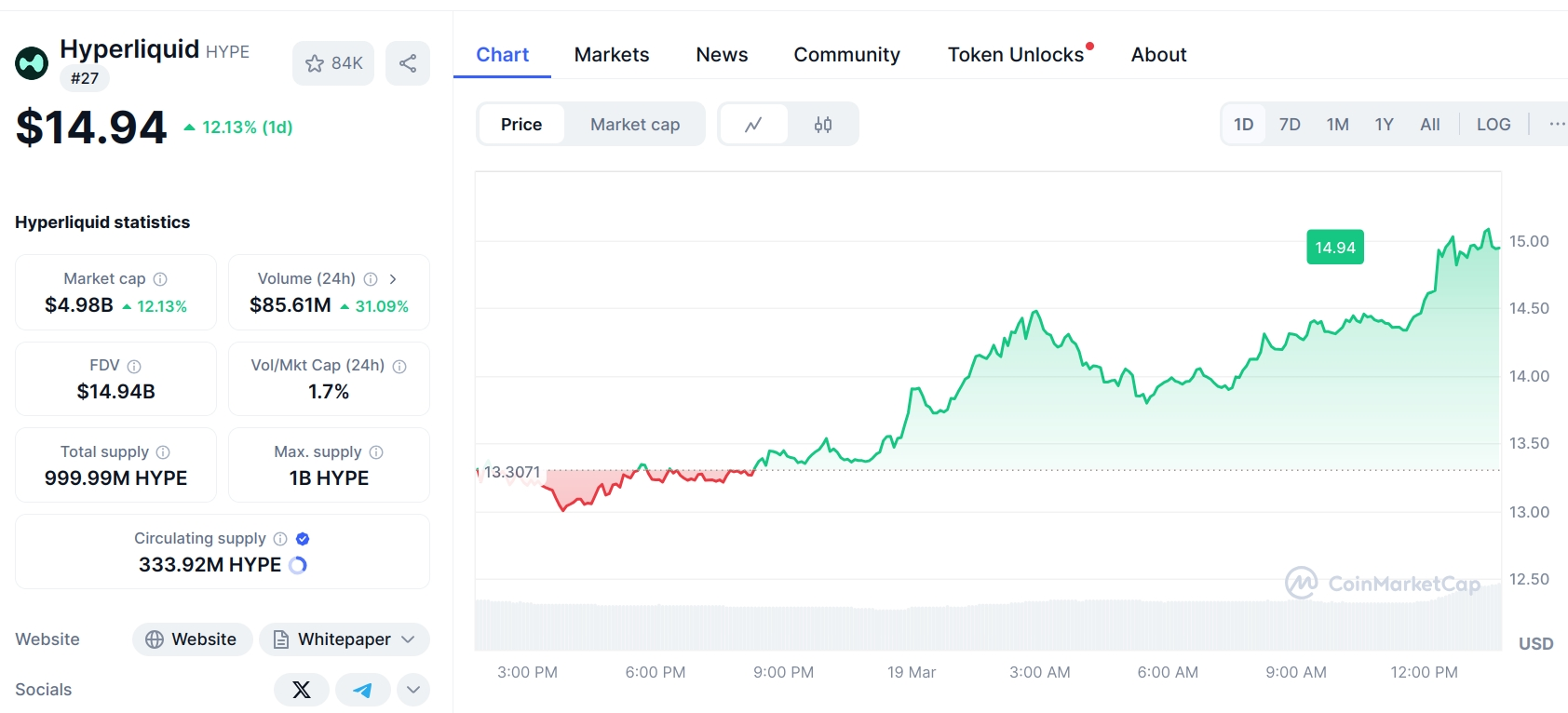Expand the Whitepaper dropdown

tap(344, 639)
